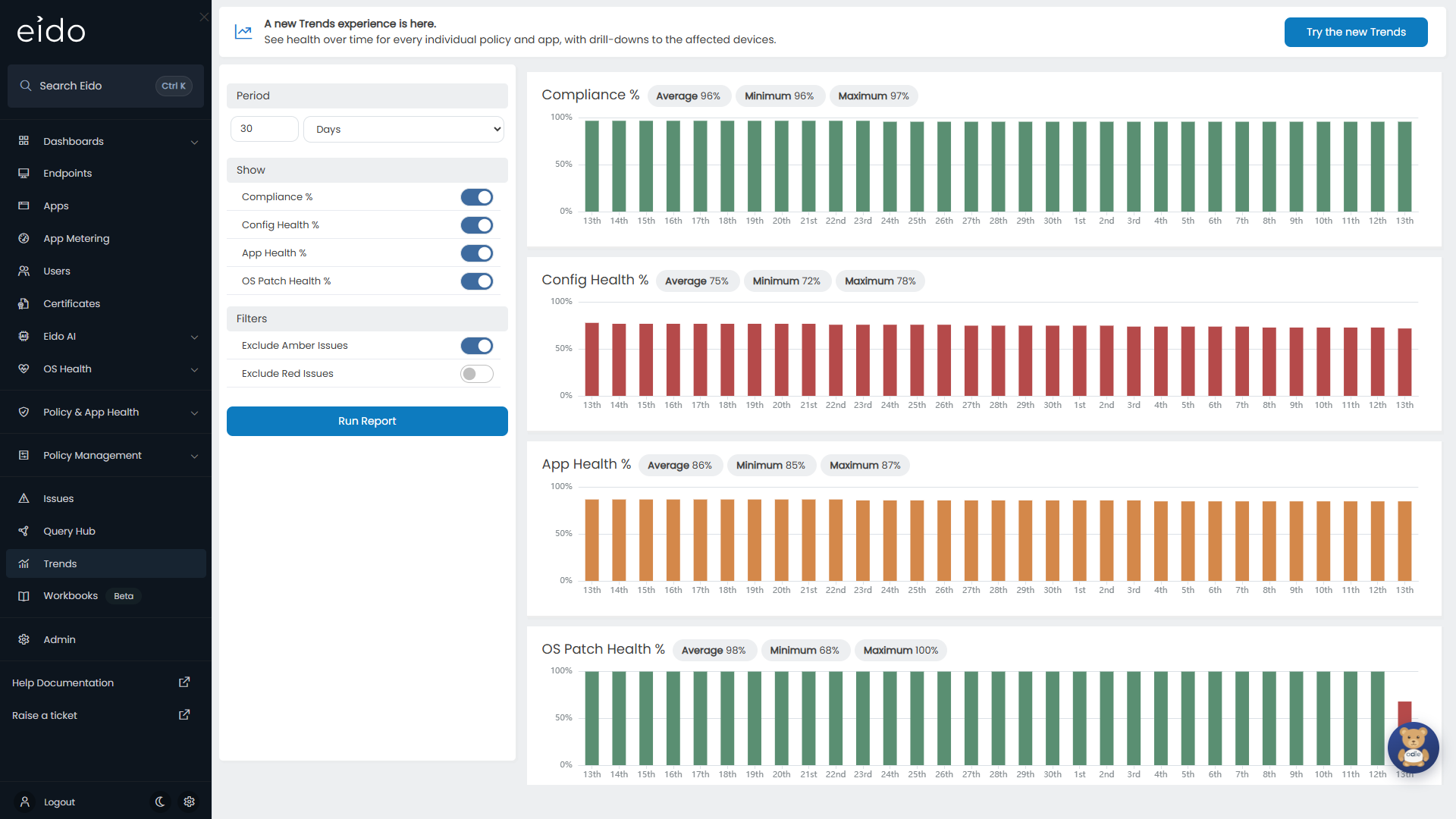Click the OS Health heart icon
1456x819 pixels.
[24, 369]
